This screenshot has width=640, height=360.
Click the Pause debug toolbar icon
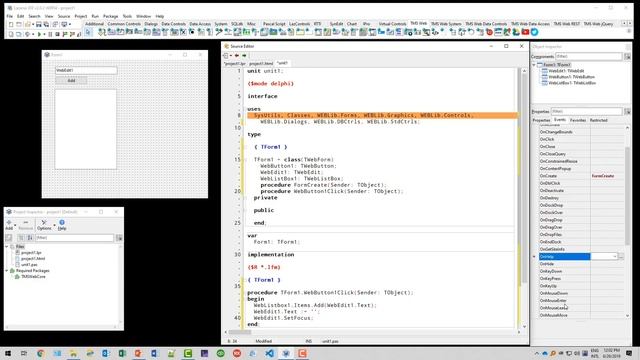[x=50, y=34]
